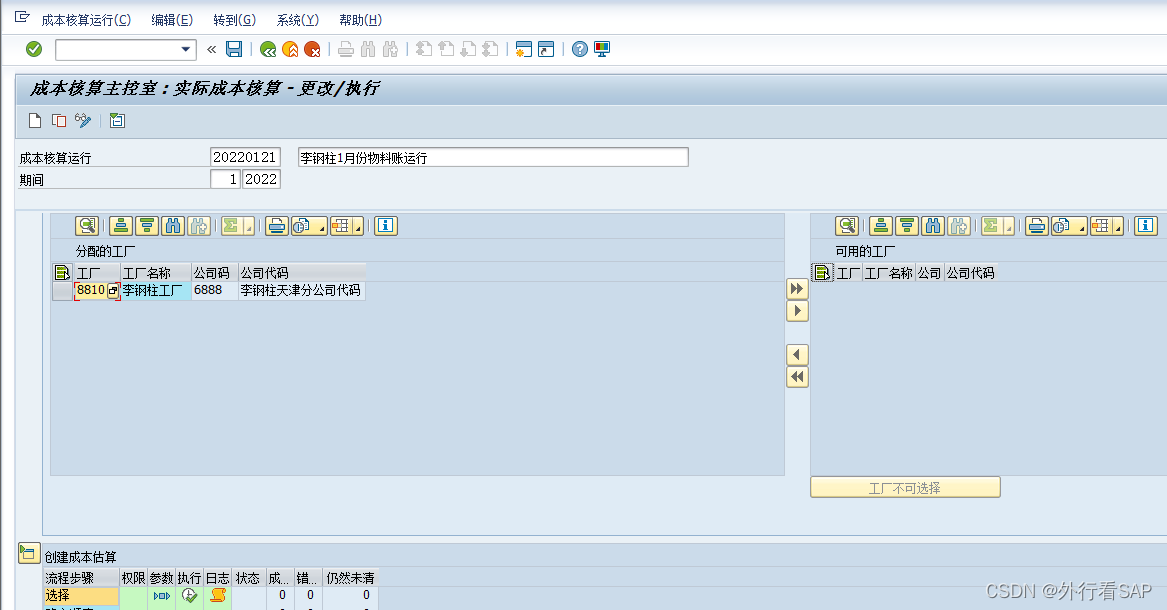Image resolution: width=1167 pixels, height=610 pixels.
Task: Click the collapse header data icon
Action: (117, 121)
